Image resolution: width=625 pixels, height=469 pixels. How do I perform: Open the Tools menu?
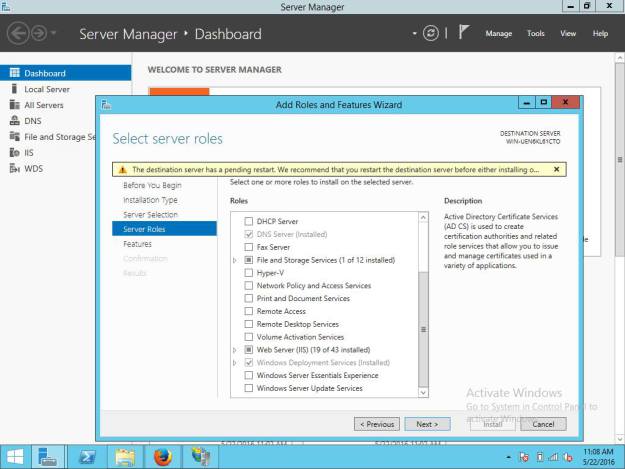pos(535,33)
